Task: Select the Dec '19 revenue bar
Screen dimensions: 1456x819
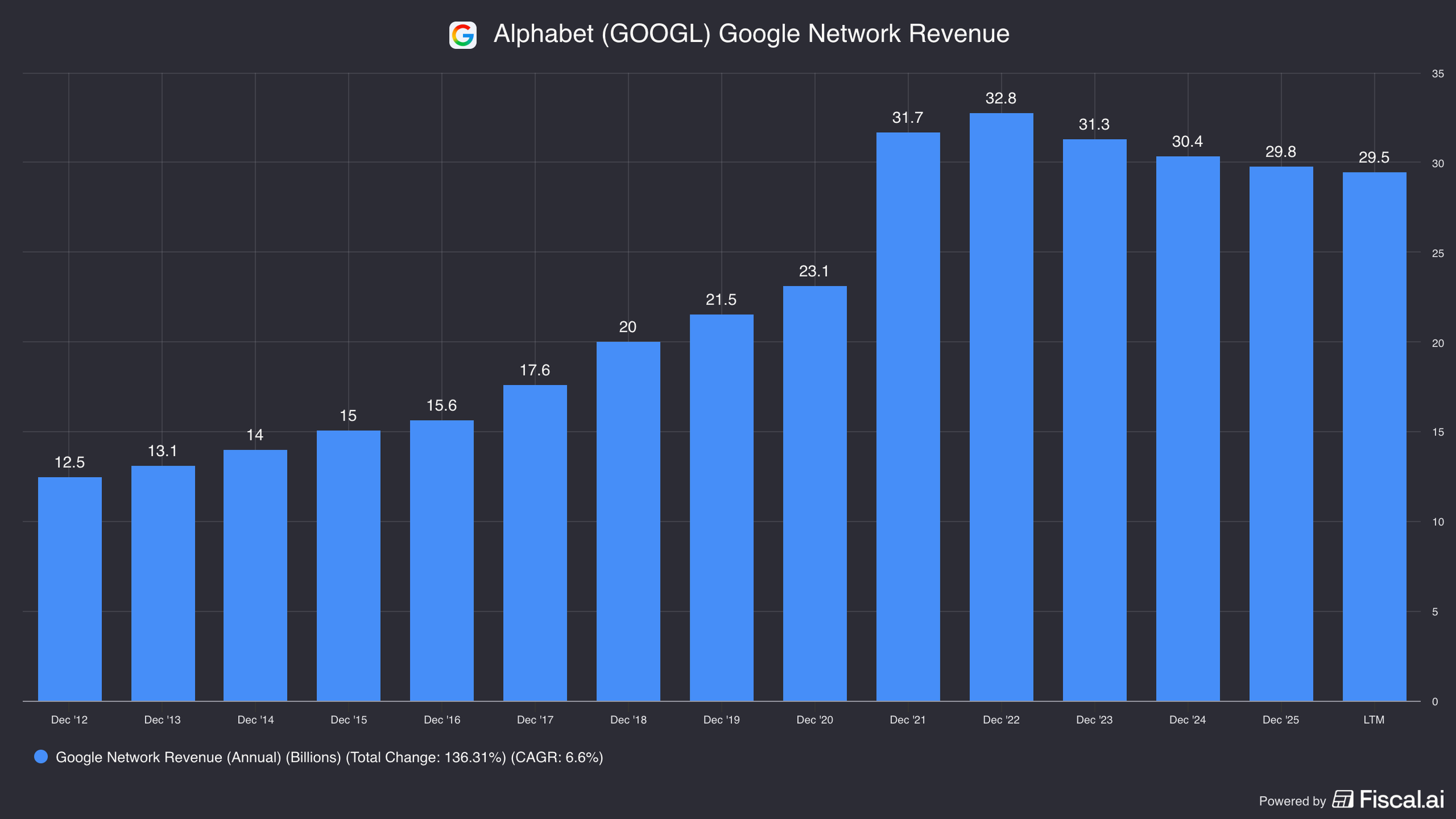Action: [x=721, y=508]
